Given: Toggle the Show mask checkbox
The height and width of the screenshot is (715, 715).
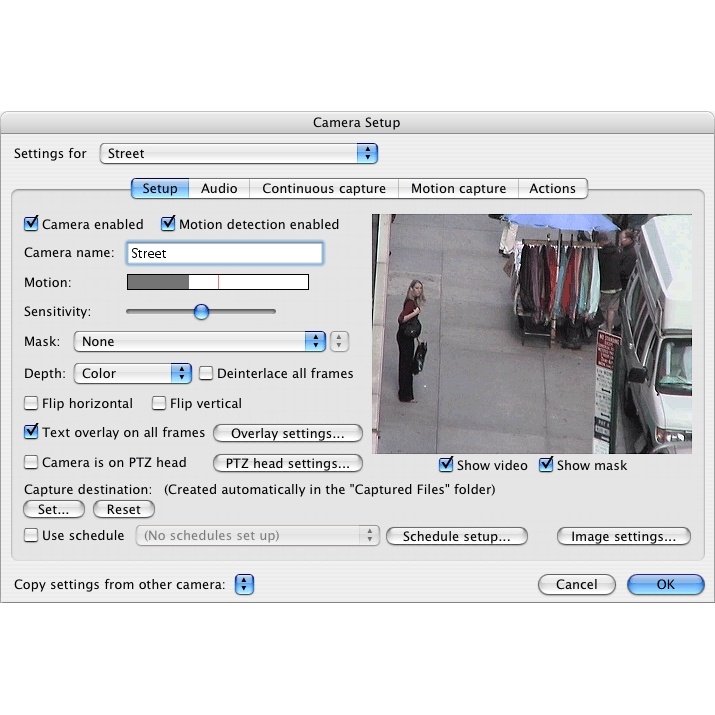Looking at the screenshot, I should click(547, 465).
